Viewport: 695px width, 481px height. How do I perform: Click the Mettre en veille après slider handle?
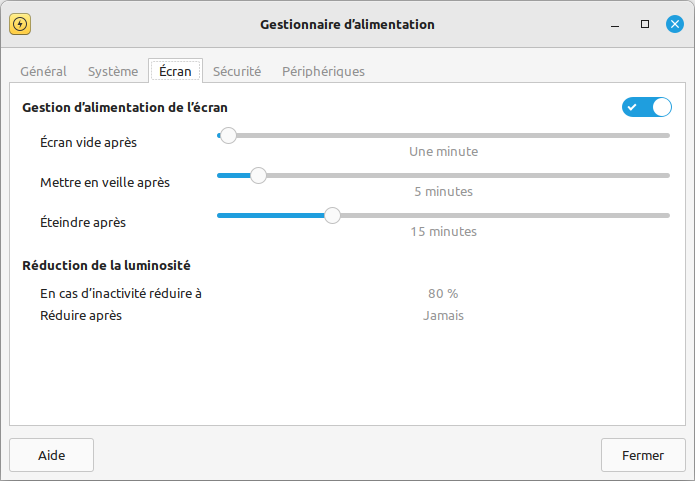coord(258,176)
